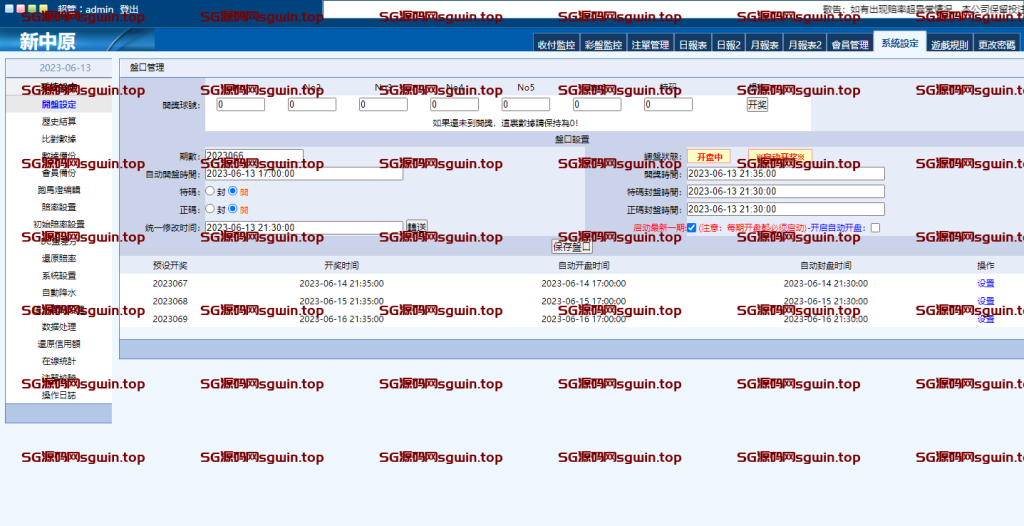
Task: Click the 登出 logout link
Action: 129,9
